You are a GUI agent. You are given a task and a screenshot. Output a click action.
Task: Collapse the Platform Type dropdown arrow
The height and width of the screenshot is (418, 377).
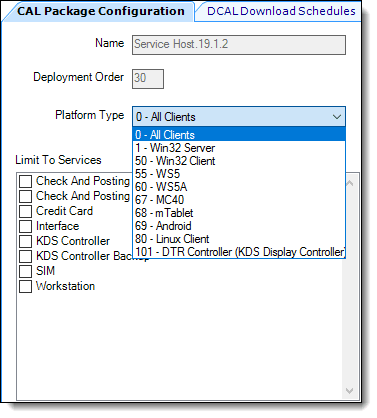click(x=337, y=117)
